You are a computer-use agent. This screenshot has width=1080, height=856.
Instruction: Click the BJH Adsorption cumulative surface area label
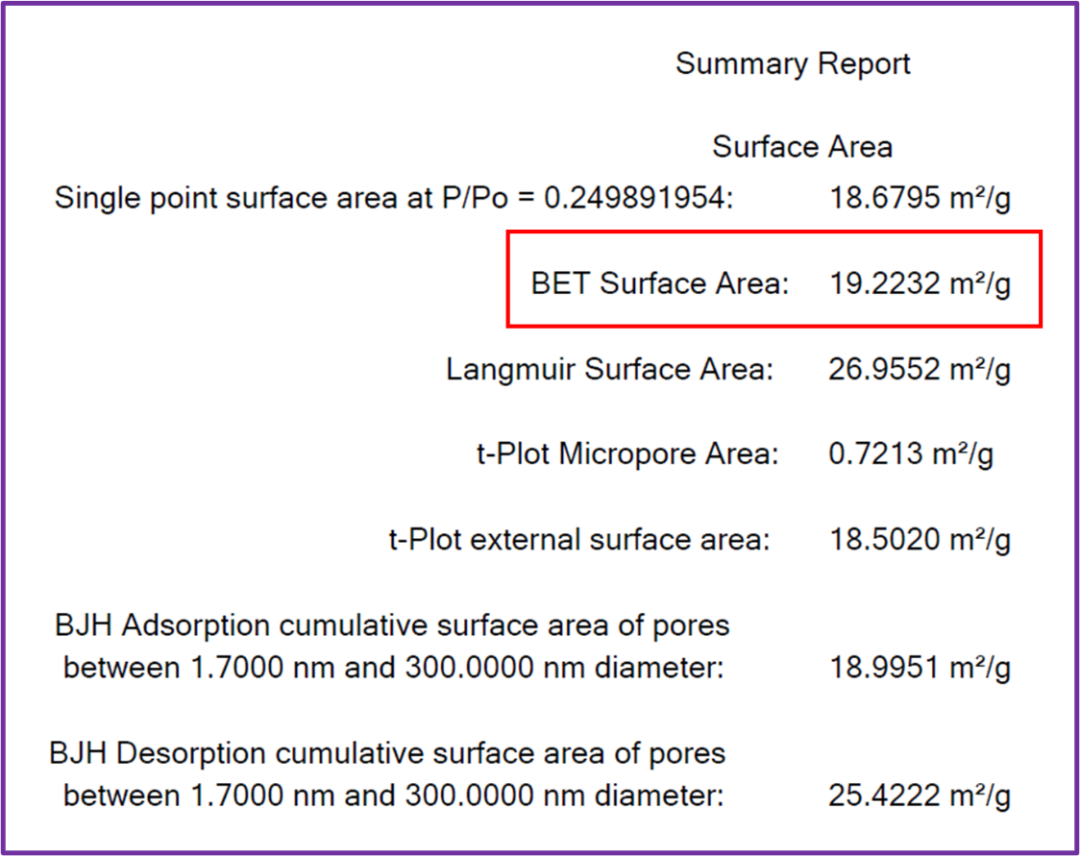click(392, 626)
